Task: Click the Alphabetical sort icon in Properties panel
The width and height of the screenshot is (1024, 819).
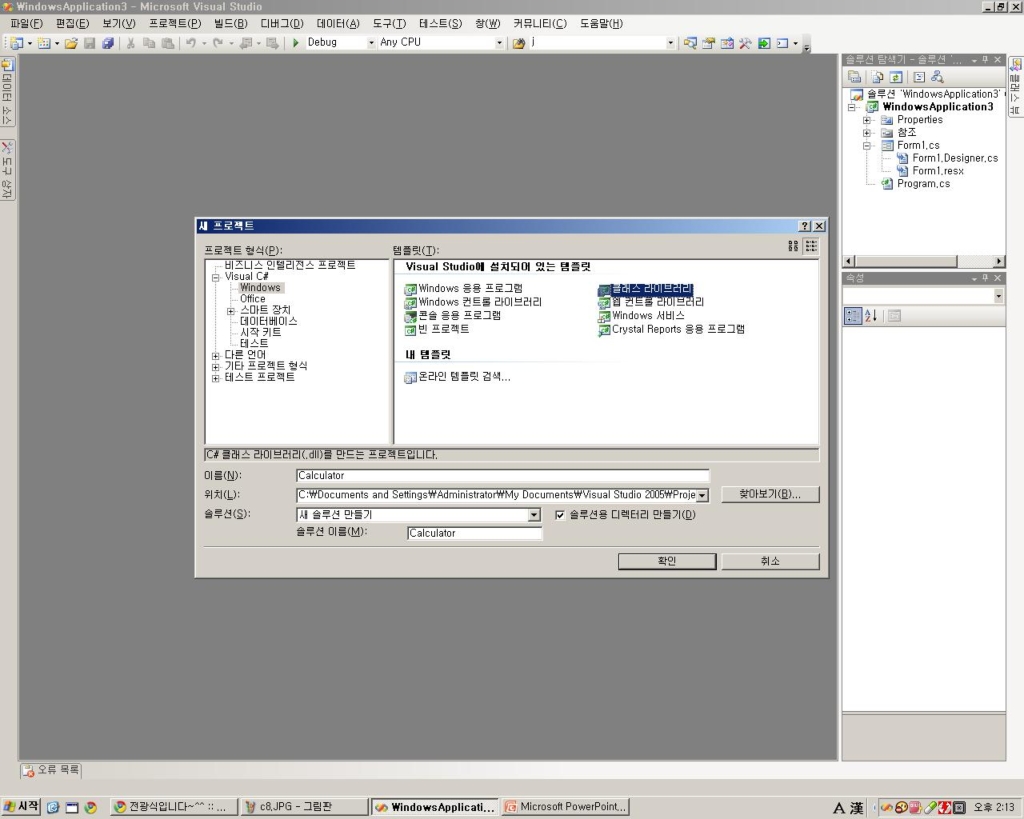Action: 871,316
